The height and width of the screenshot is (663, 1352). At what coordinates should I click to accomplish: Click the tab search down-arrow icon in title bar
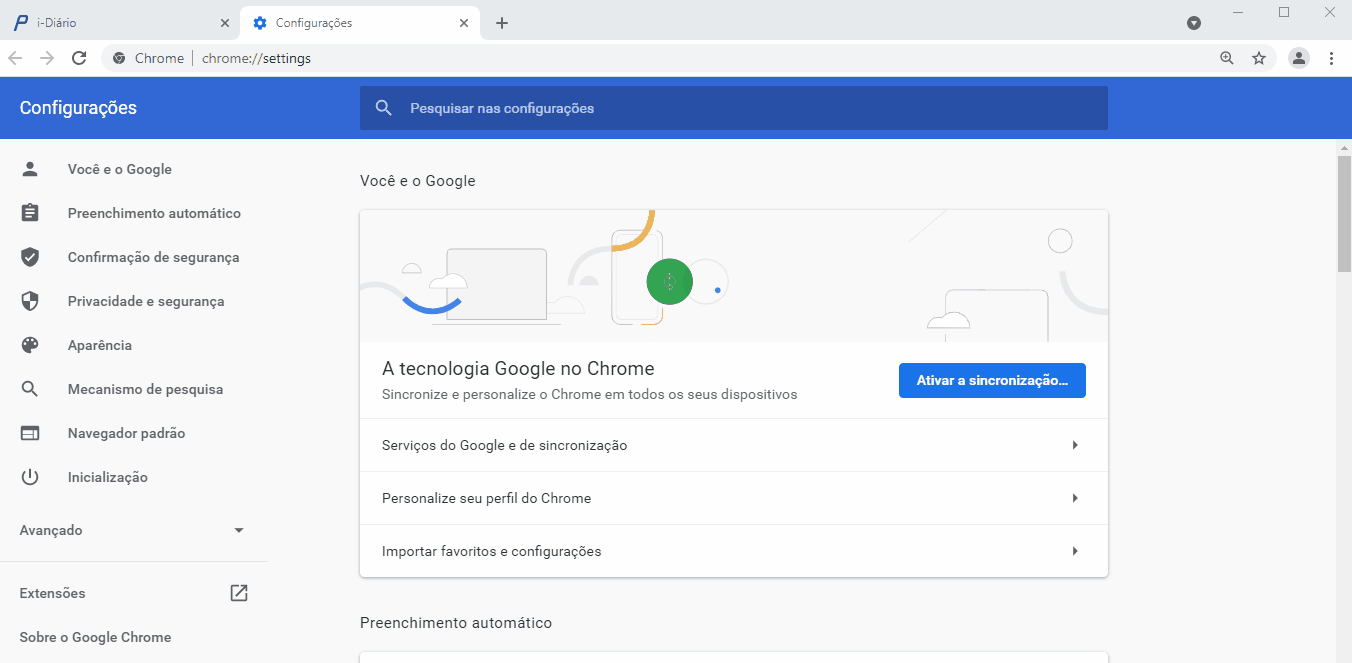(1194, 23)
